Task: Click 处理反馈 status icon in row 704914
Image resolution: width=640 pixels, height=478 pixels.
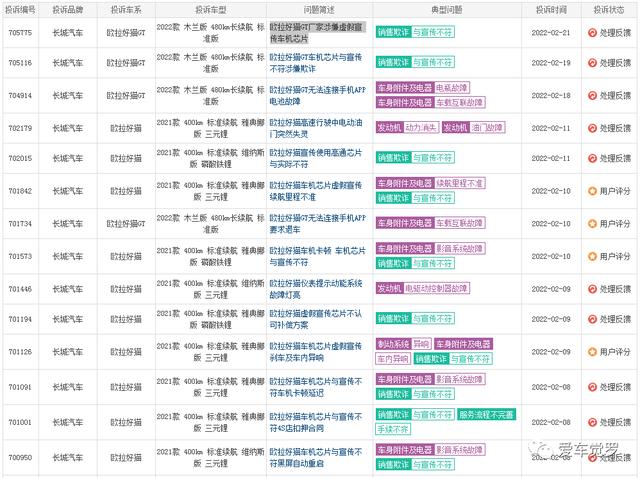Action: point(592,96)
